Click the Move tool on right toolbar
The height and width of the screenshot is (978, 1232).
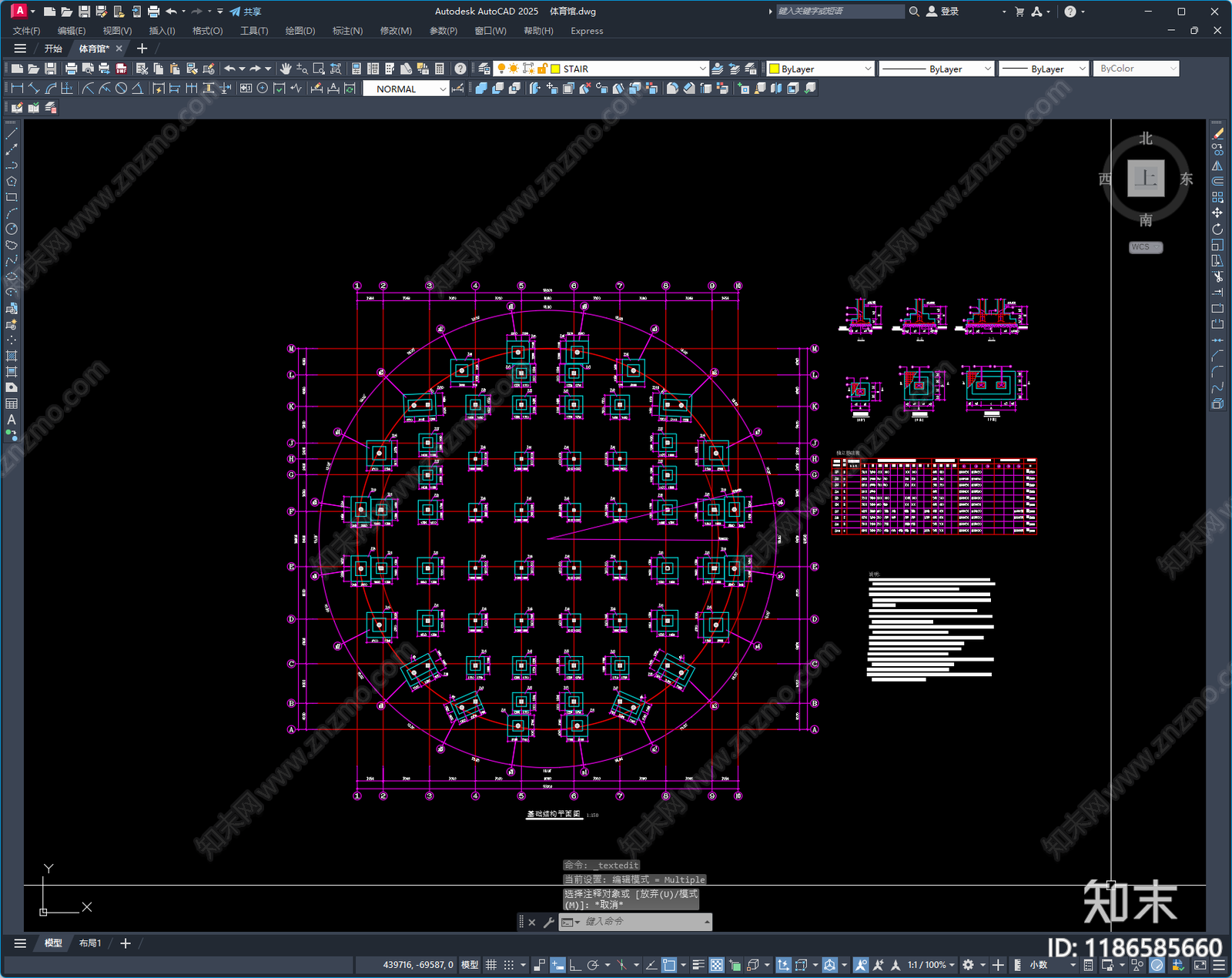click(x=1217, y=213)
